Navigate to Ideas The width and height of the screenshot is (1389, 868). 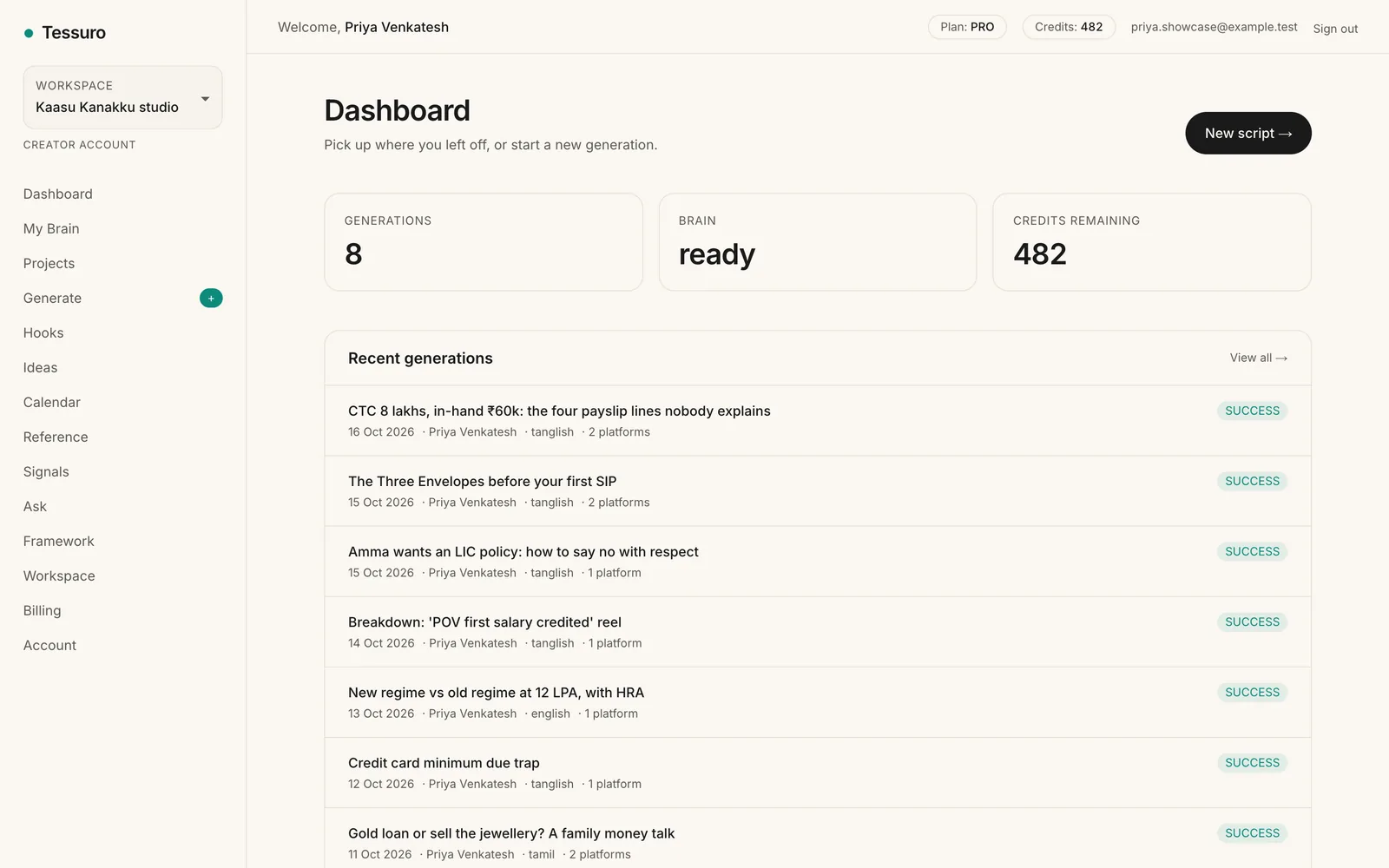click(40, 367)
